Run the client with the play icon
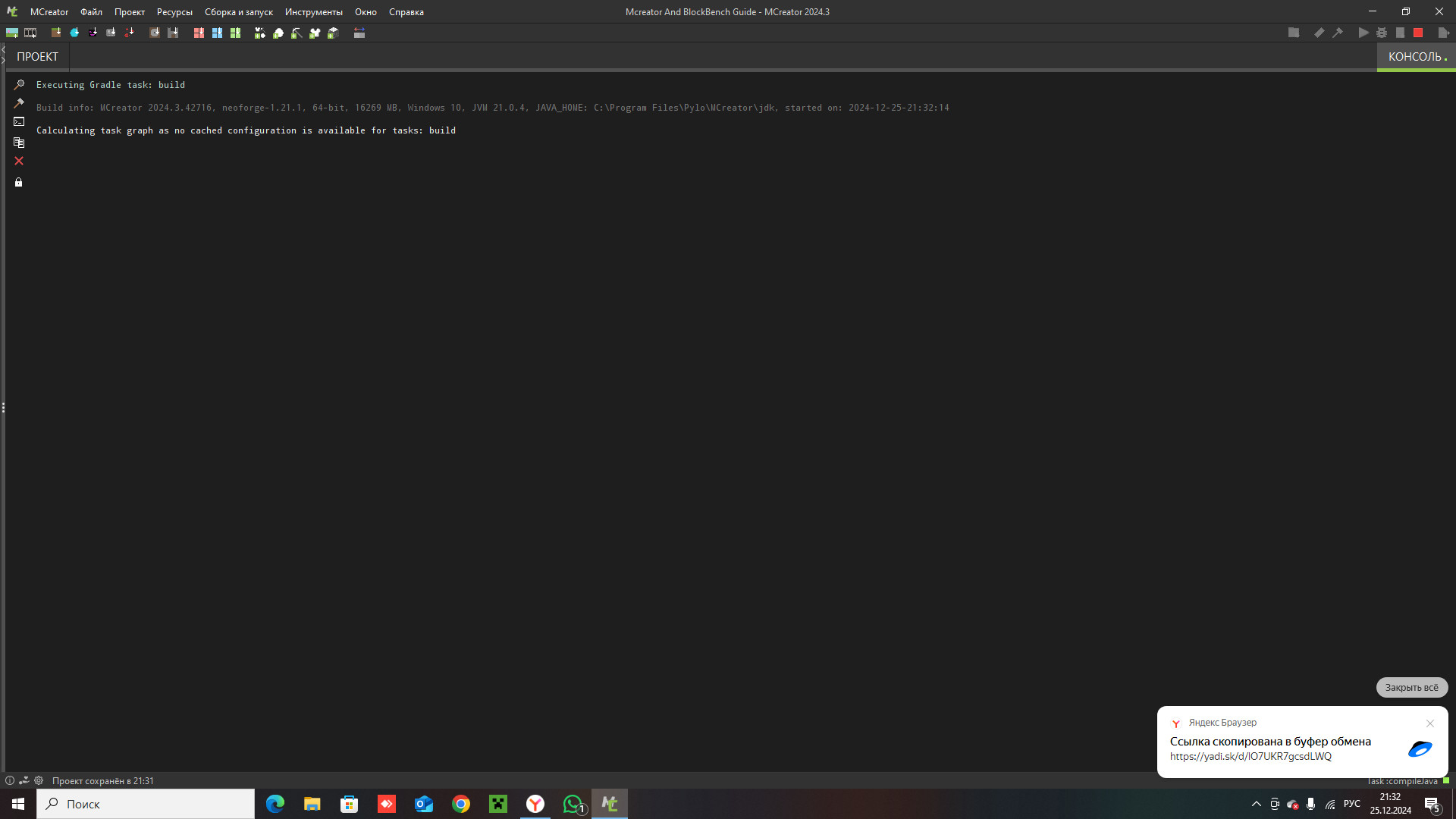 pos(1363,33)
